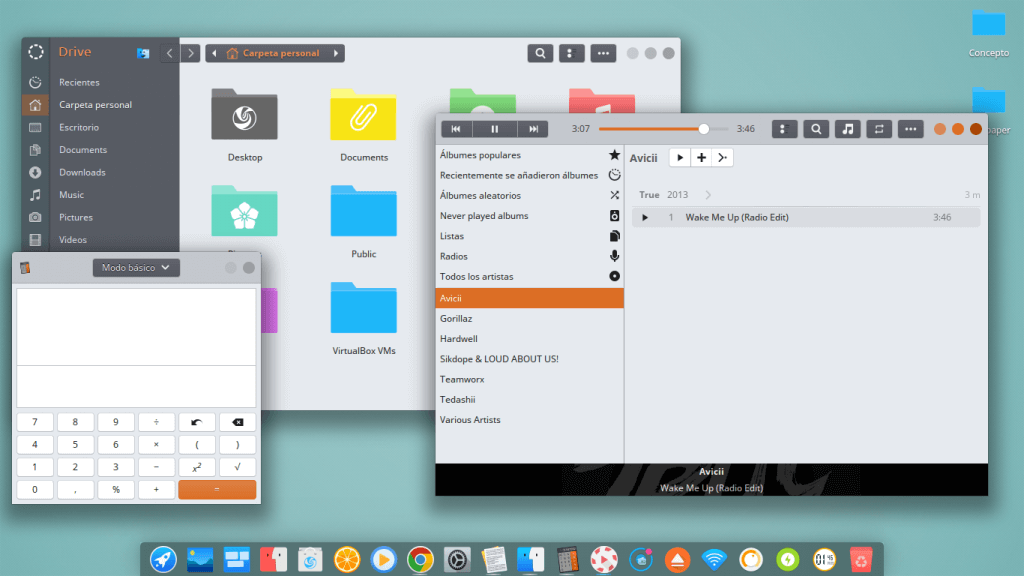
Task: Launch Chrome from the dock
Action: coord(420,560)
